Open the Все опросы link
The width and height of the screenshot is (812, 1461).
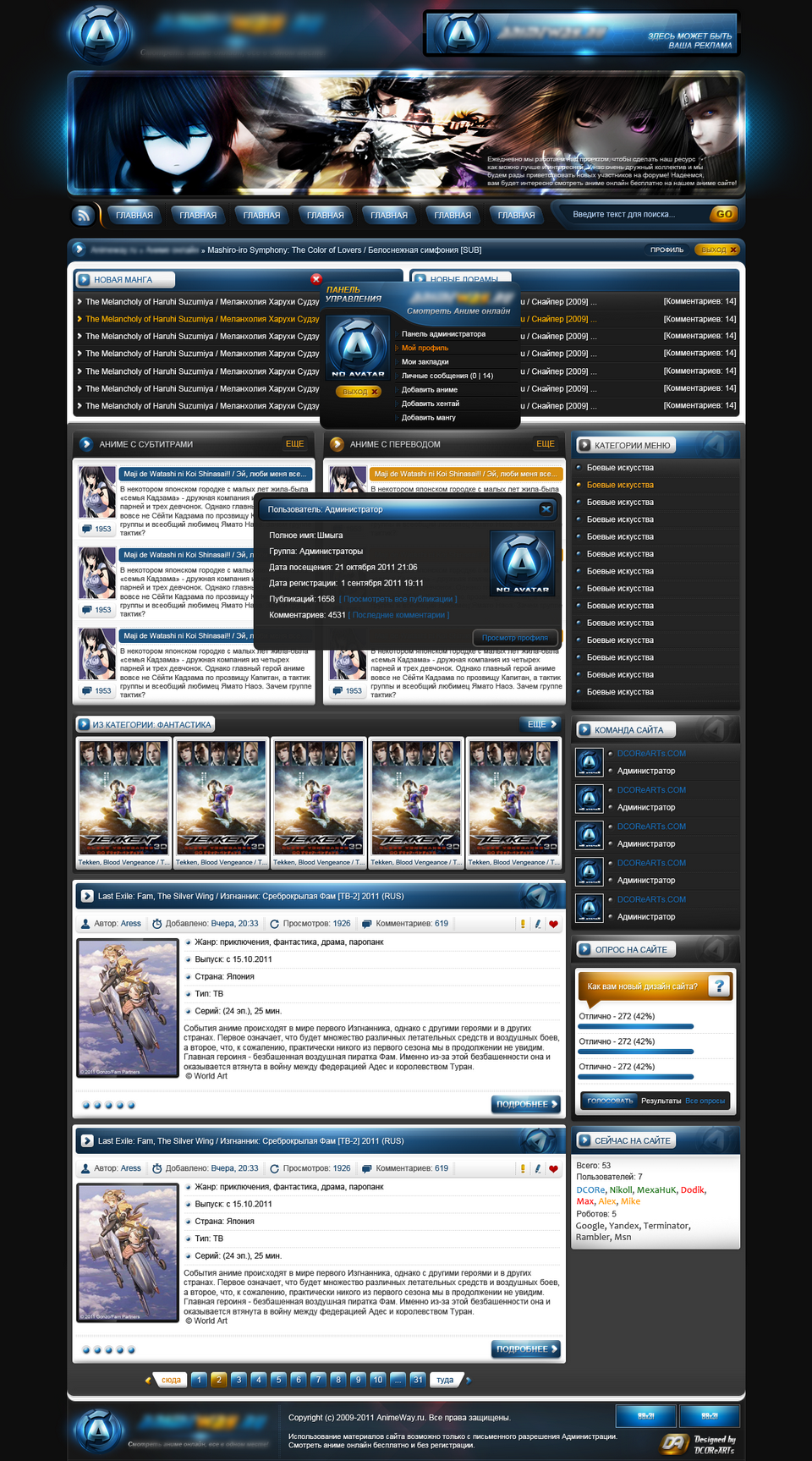705,1101
